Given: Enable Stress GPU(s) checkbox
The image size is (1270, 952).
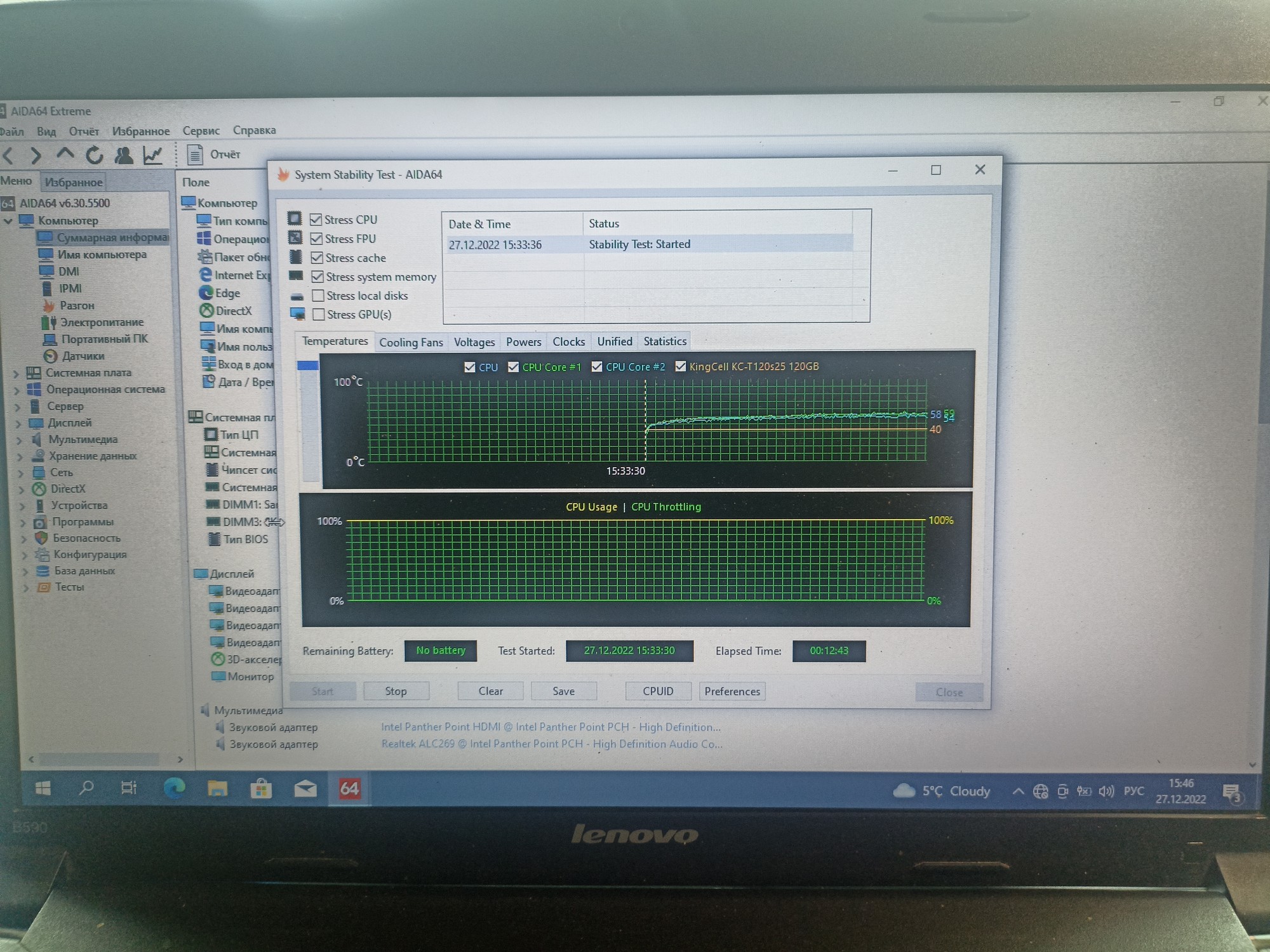Looking at the screenshot, I should (x=319, y=314).
